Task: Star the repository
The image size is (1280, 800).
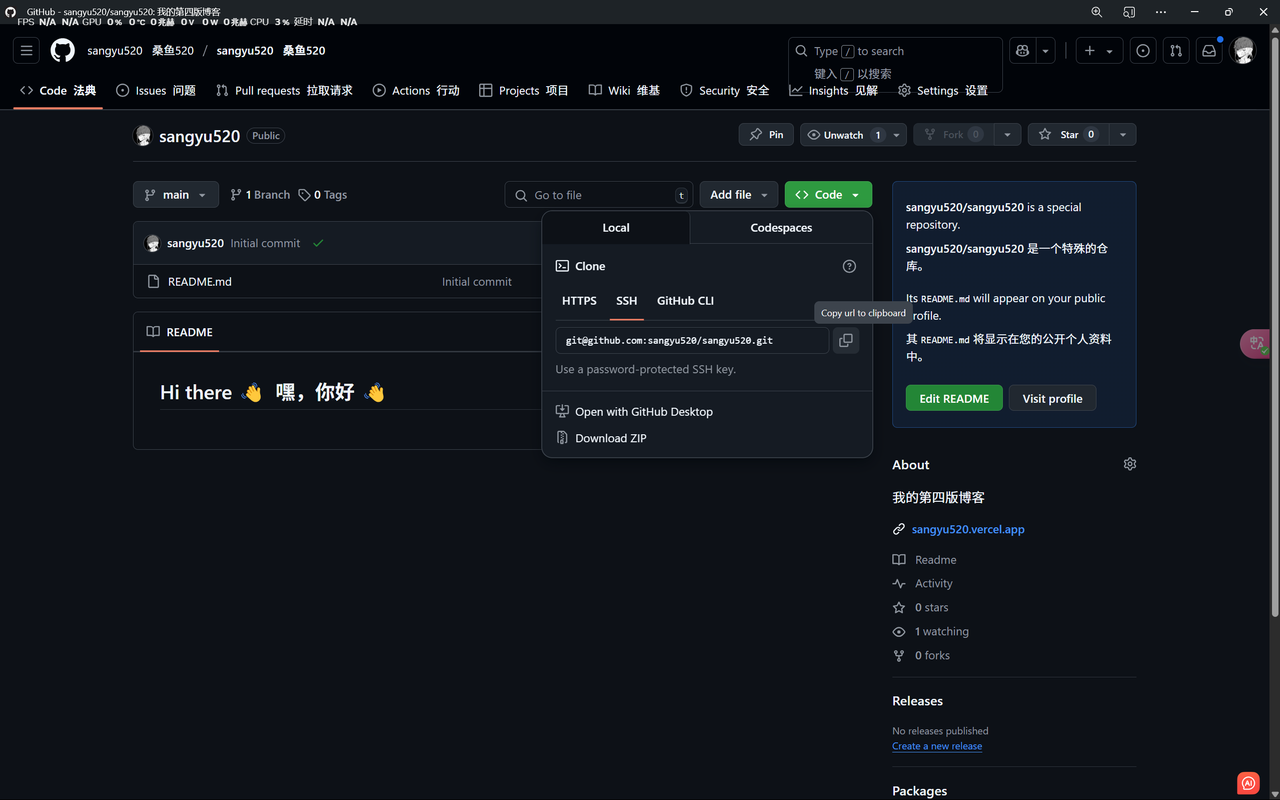Action: 1069,134
